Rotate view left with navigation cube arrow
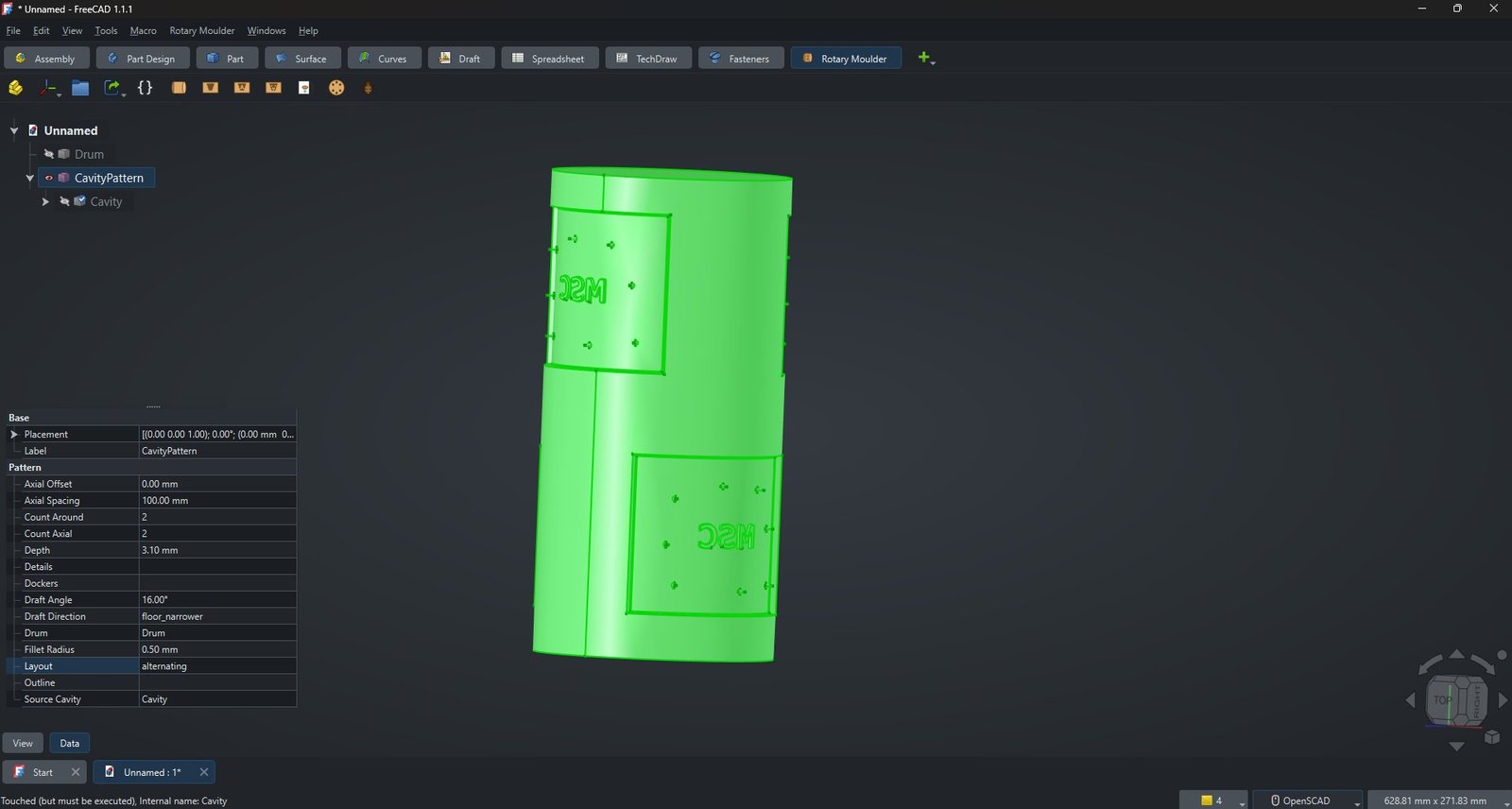This screenshot has width=1512, height=809. 1411,700
